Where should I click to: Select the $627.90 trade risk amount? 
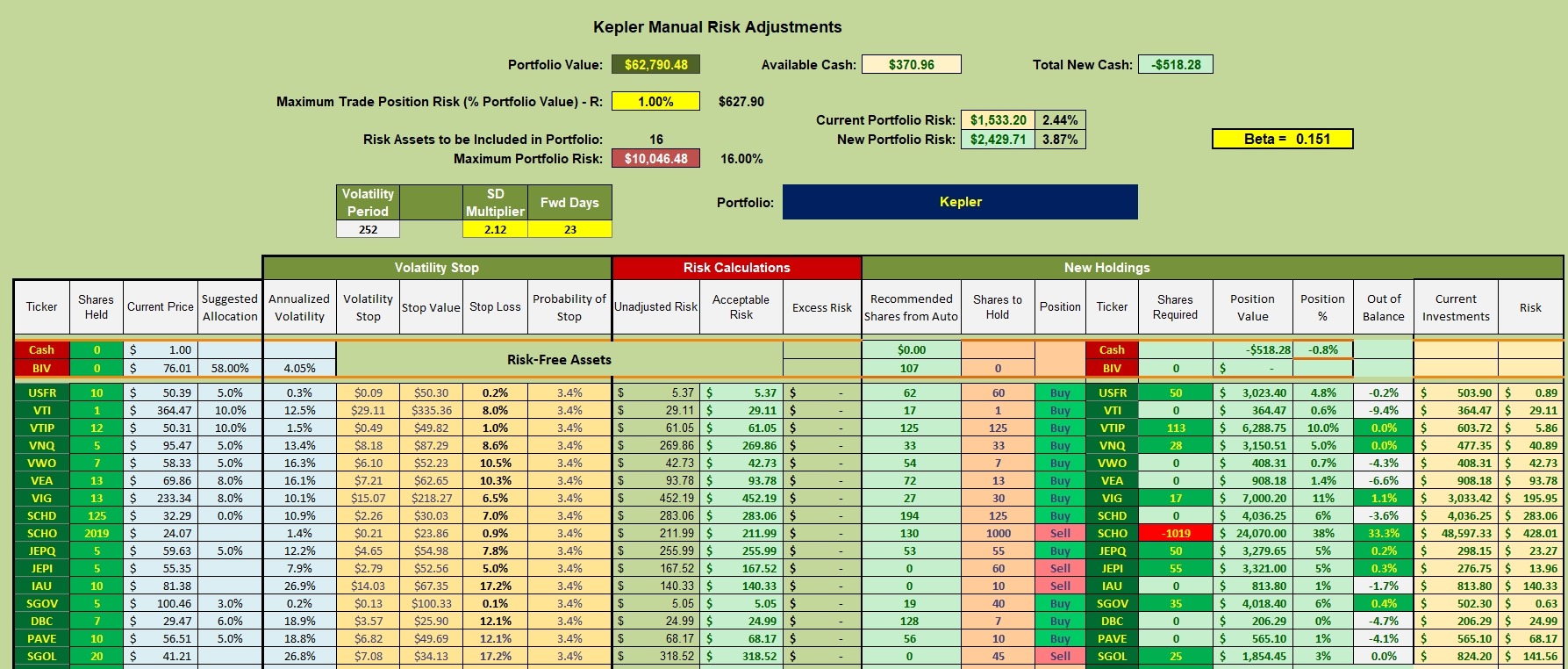(x=741, y=102)
